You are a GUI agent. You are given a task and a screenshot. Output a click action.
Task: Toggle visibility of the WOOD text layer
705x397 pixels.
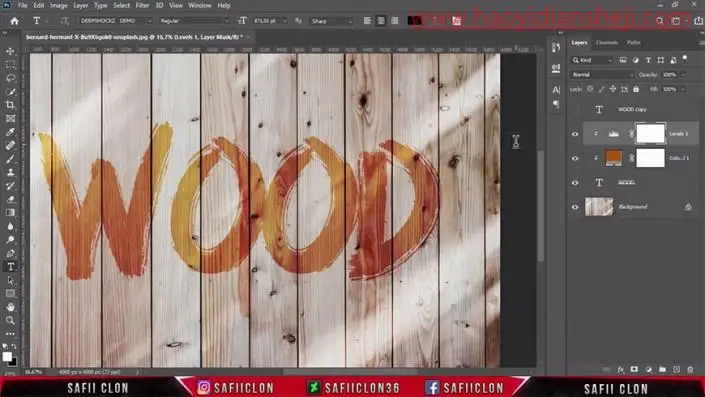coord(575,183)
